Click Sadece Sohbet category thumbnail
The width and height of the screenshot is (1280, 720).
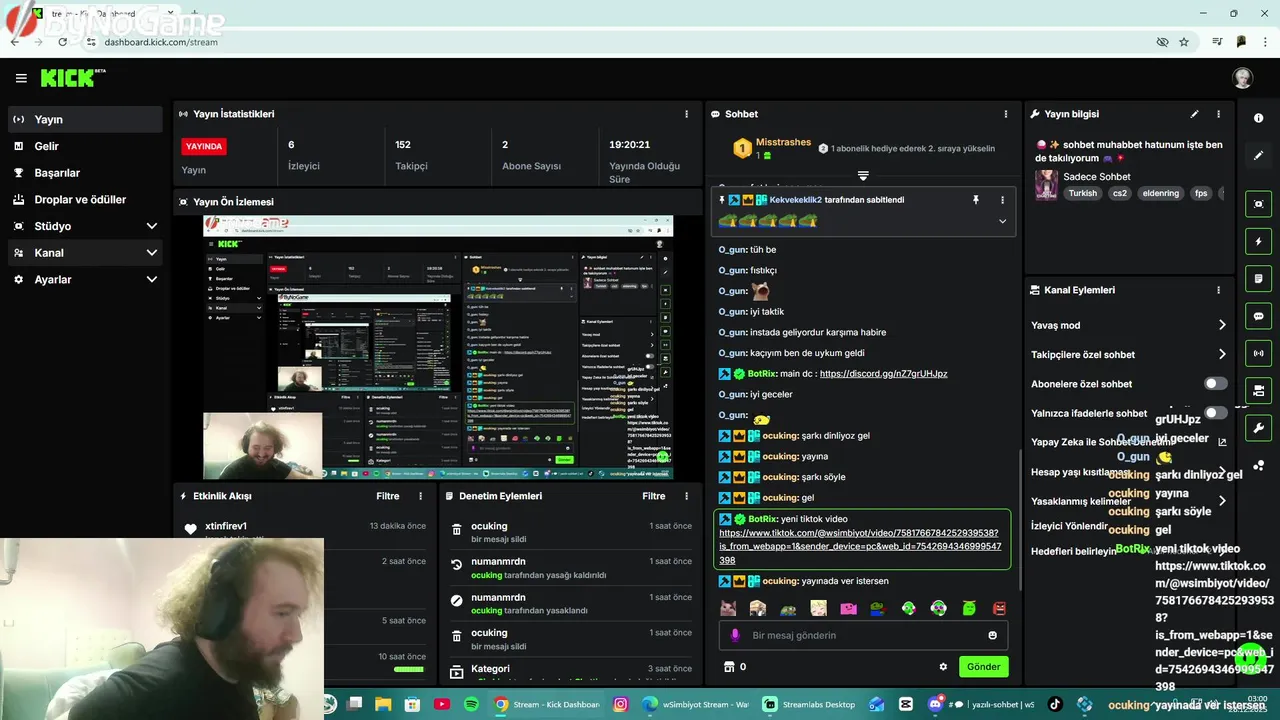(1046, 185)
